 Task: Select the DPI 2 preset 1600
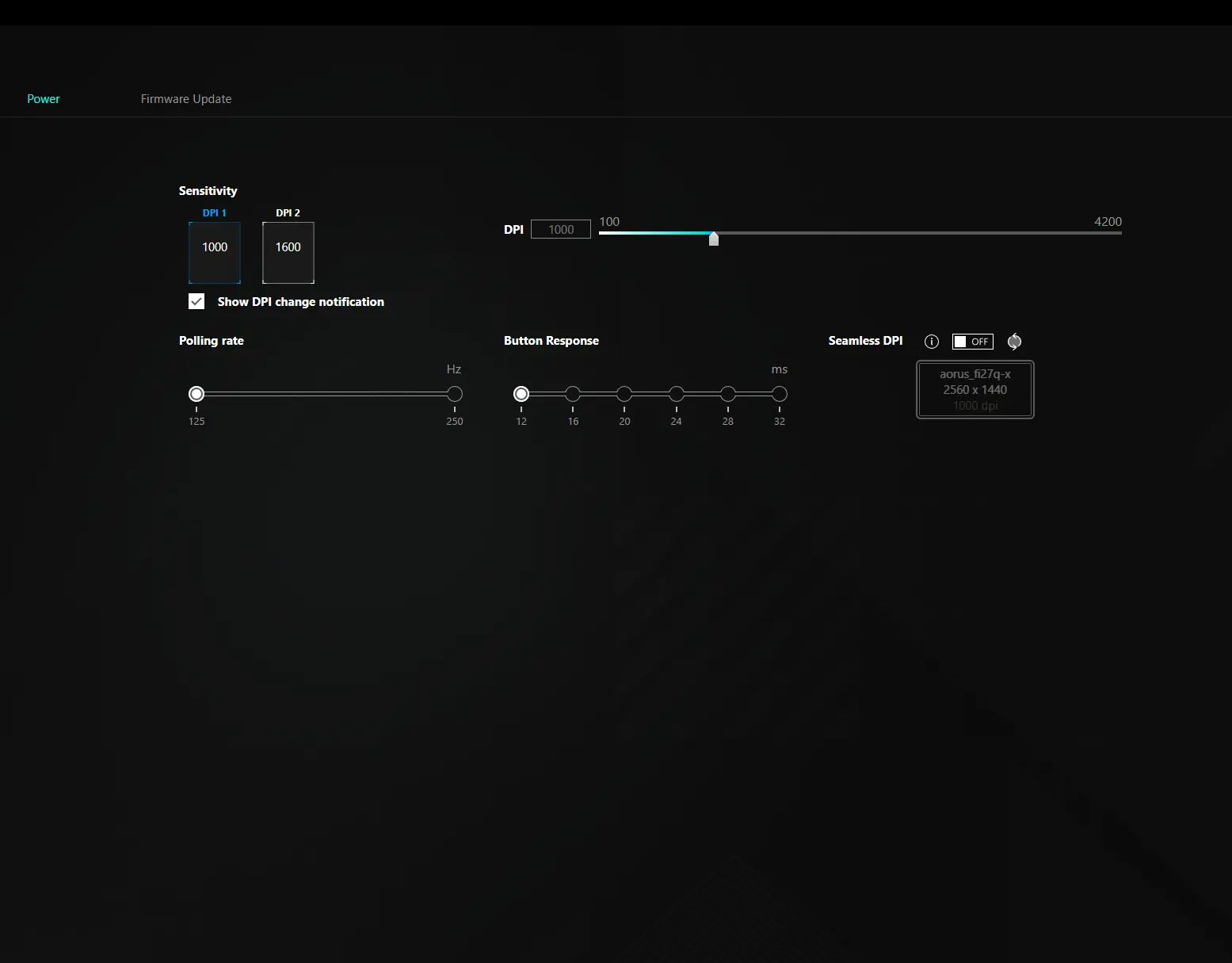point(288,252)
